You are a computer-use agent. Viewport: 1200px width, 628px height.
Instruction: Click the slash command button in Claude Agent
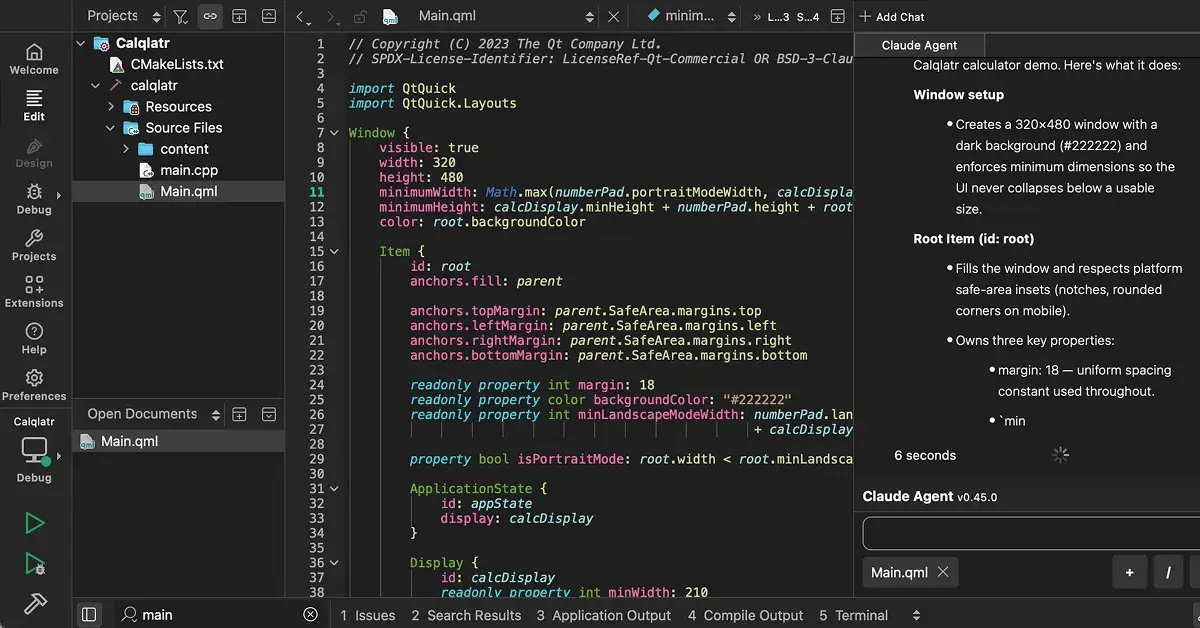(x=1167, y=573)
